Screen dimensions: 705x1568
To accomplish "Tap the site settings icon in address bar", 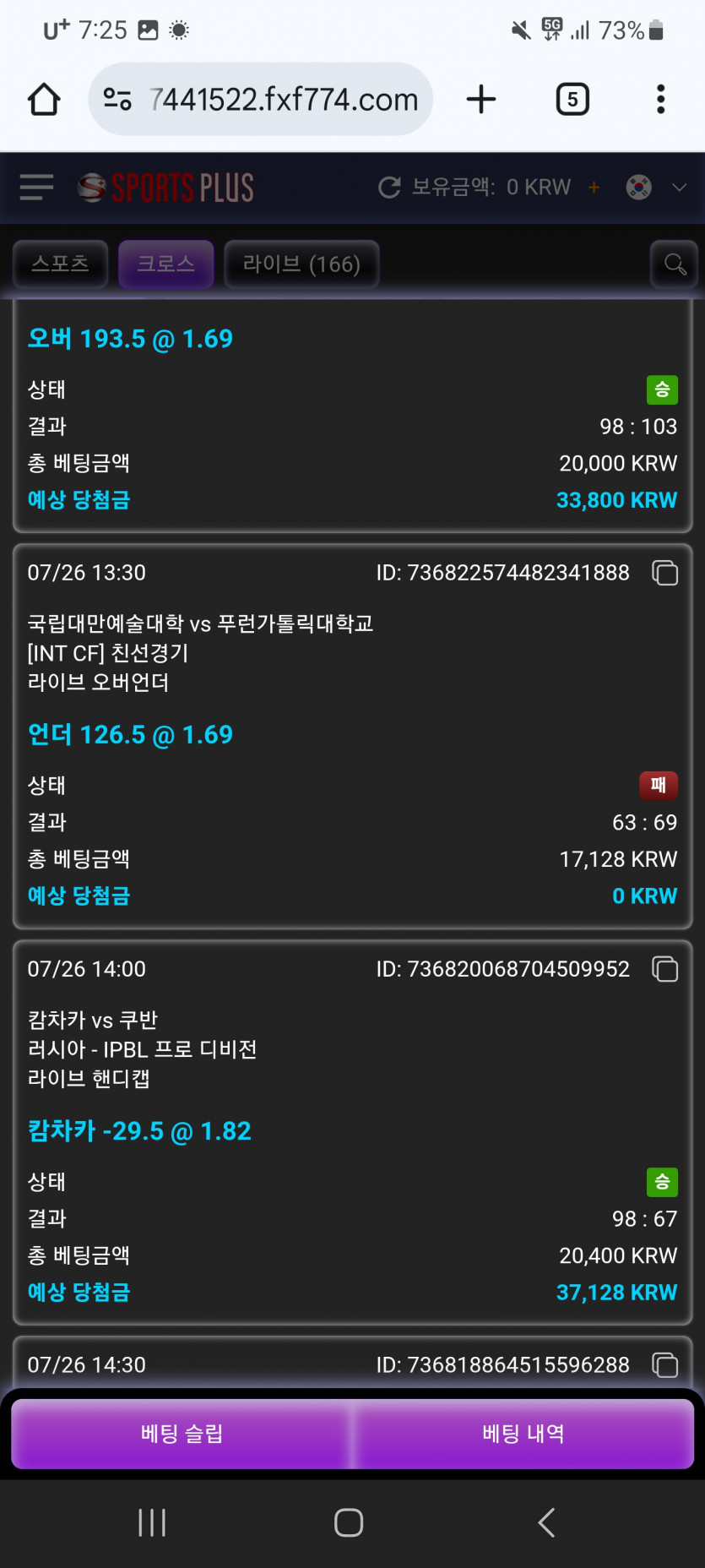I will pyautogui.click(x=117, y=100).
